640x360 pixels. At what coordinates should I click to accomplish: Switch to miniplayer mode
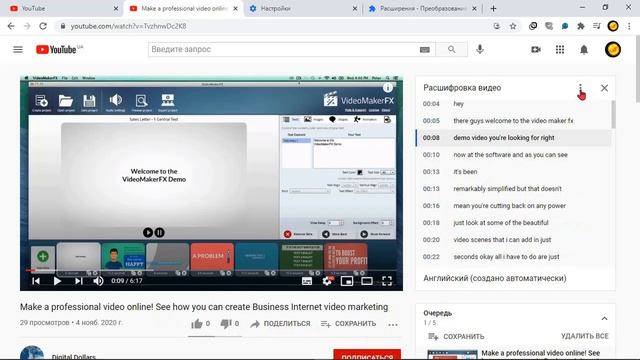pos(347,281)
